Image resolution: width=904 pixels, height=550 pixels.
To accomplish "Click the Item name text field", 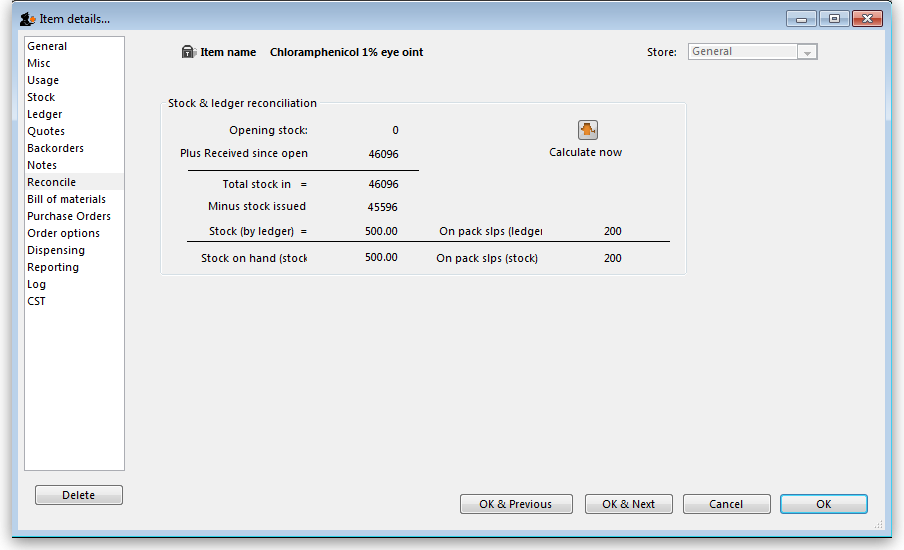I will (346, 52).
